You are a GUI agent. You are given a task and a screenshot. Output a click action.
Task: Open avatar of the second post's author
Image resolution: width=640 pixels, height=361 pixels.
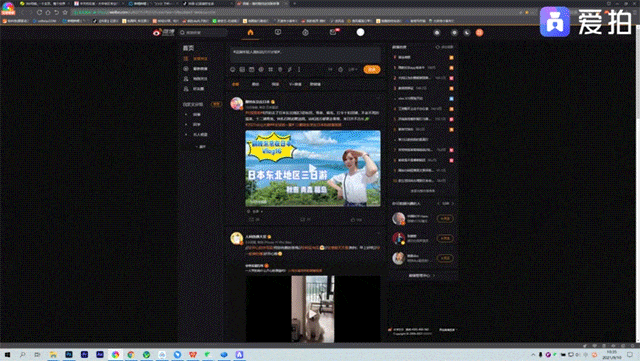tap(237, 238)
